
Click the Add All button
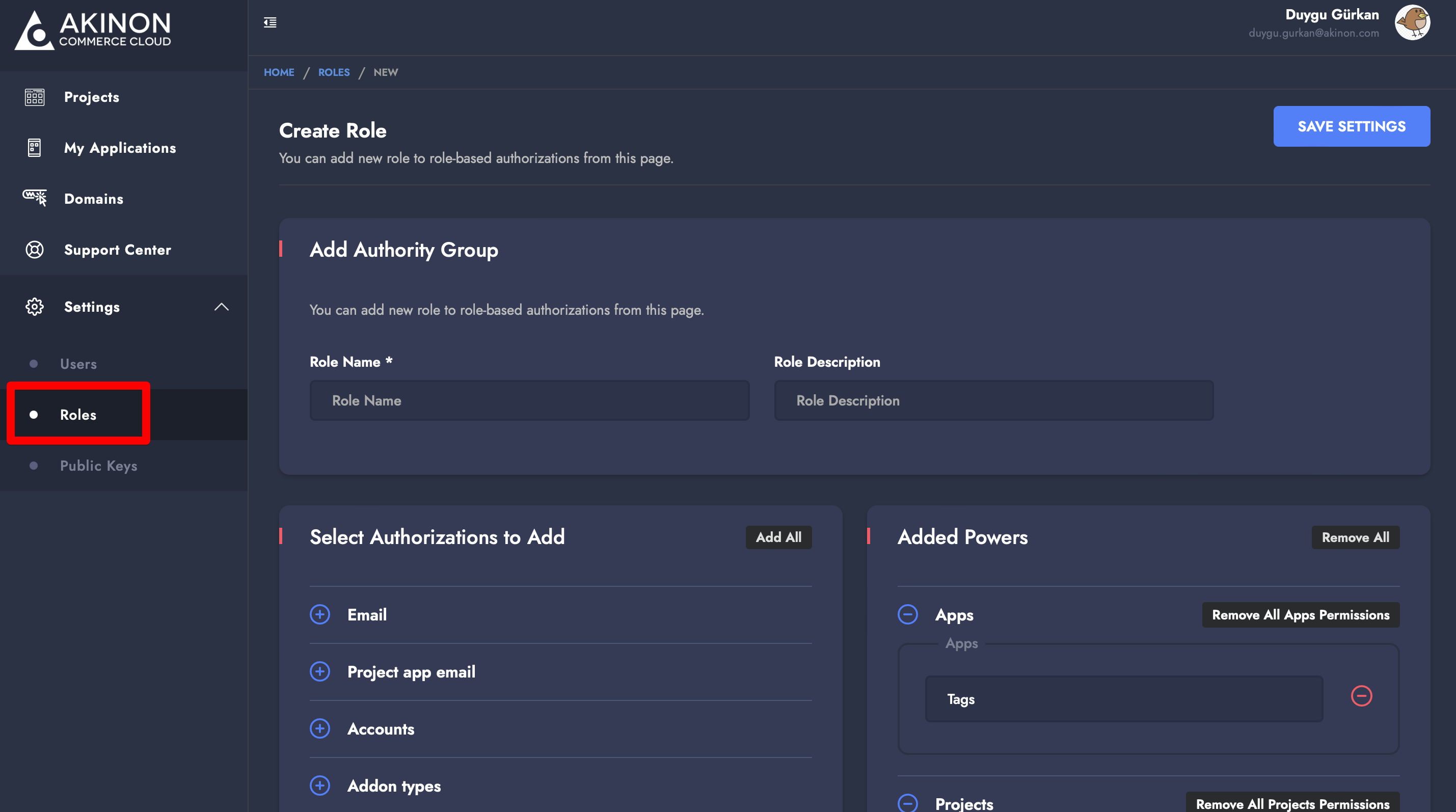(x=778, y=537)
